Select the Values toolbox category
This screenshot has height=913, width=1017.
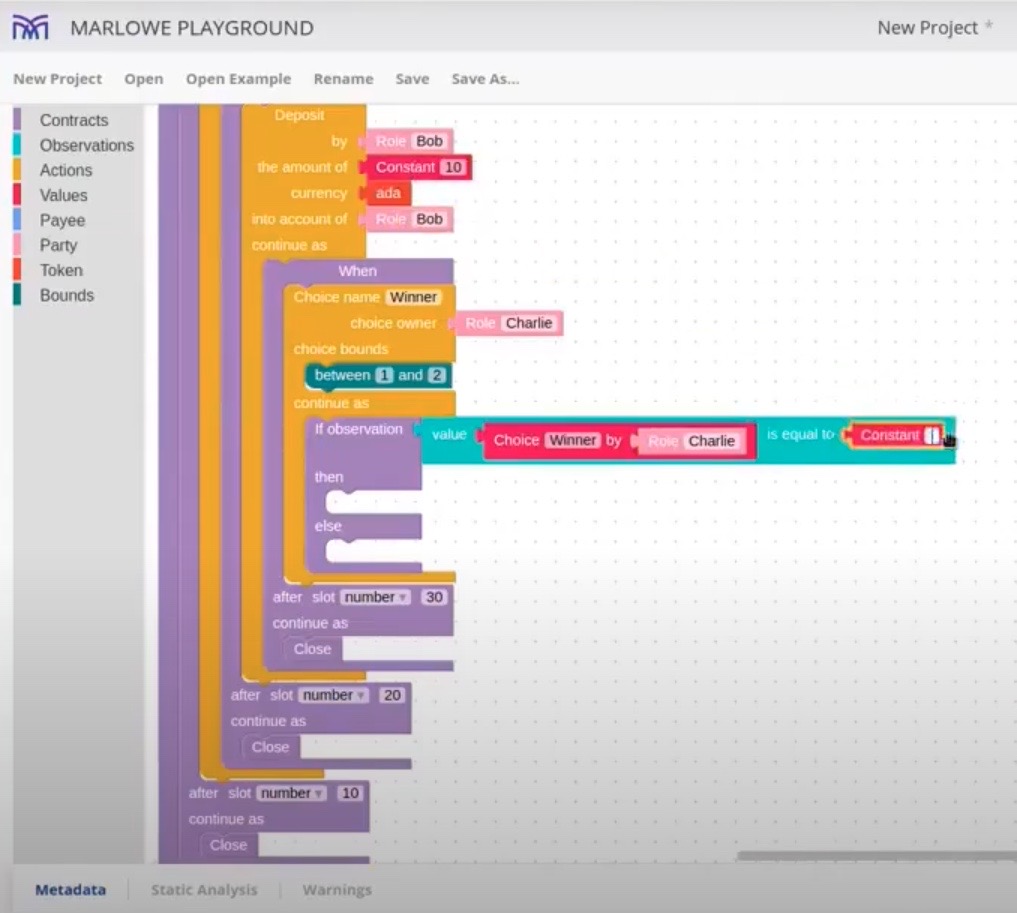pos(63,195)
